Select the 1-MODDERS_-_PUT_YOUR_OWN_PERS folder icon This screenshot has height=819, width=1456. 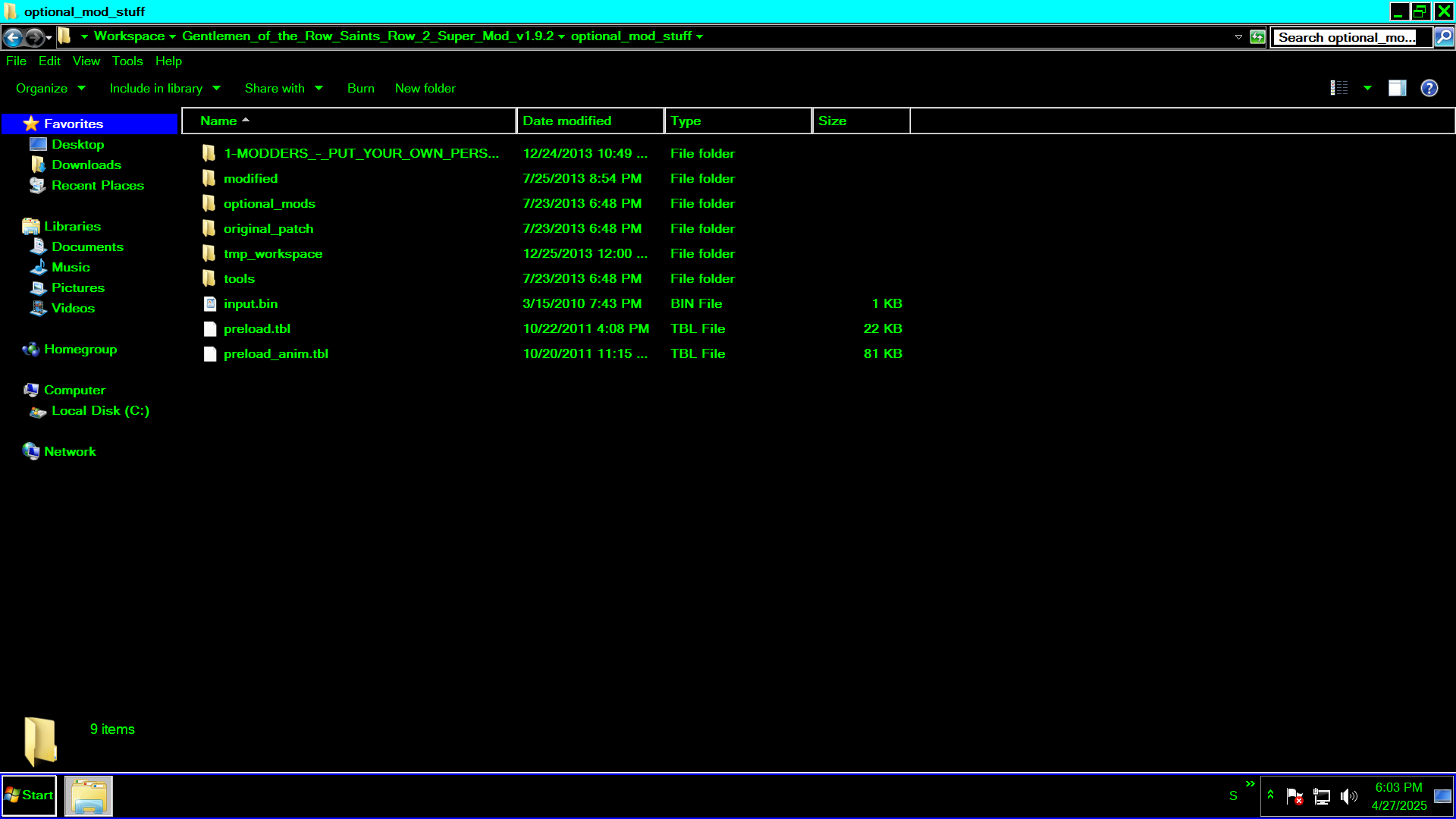[209, 154]
